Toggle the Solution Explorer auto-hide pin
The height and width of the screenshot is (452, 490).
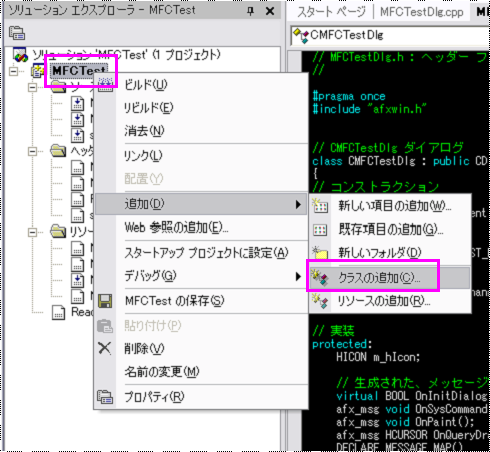click(250, 11)
